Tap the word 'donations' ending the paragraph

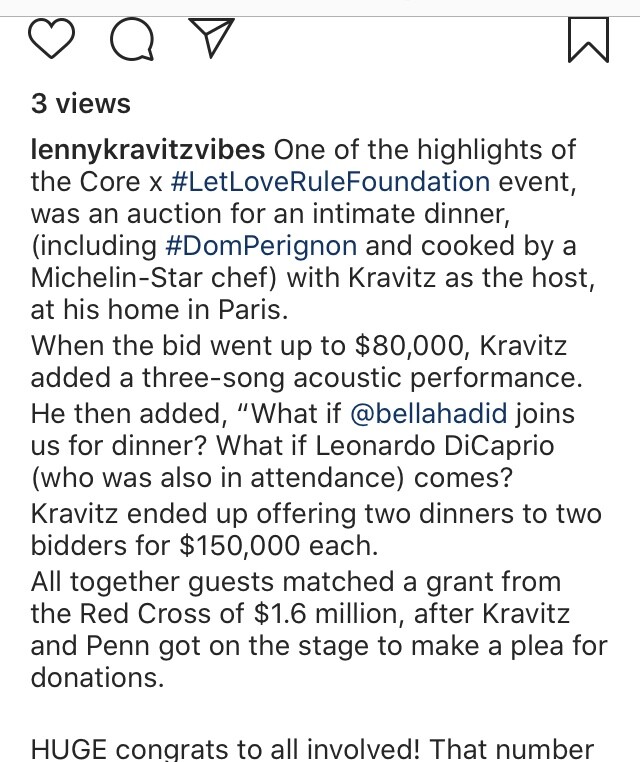97,677
